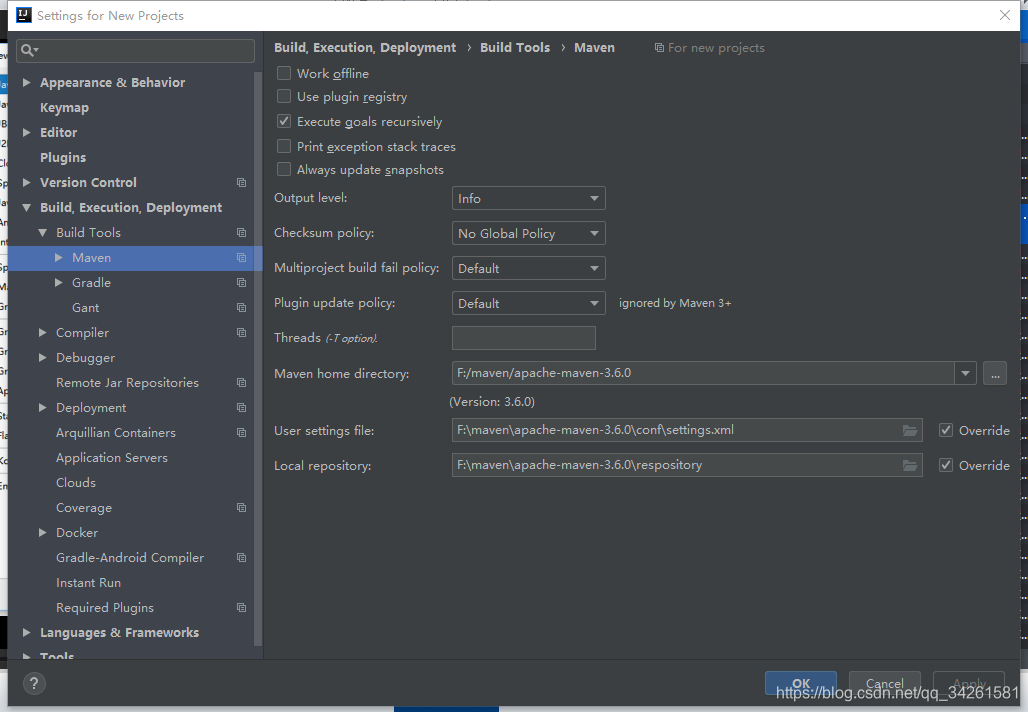
Task: Open Maven home directory dropdown arrow
Action: (965, 373)
